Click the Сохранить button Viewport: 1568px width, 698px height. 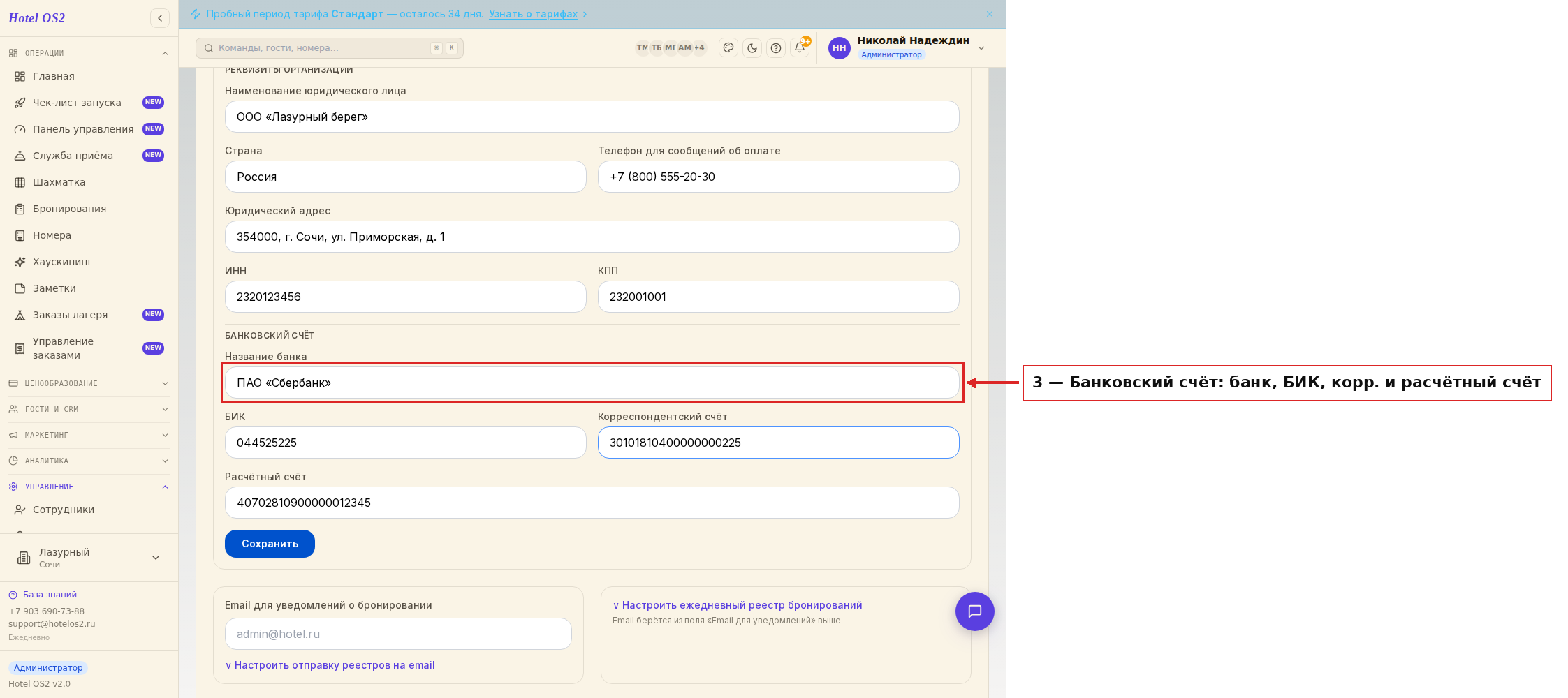270,544
